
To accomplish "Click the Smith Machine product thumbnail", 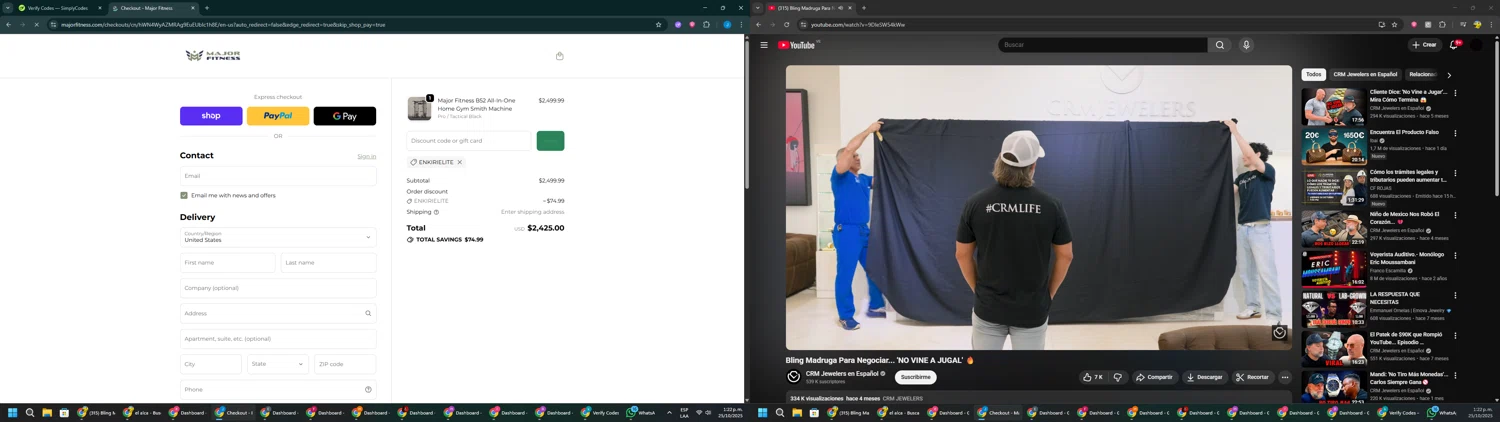I will point(419,108).
